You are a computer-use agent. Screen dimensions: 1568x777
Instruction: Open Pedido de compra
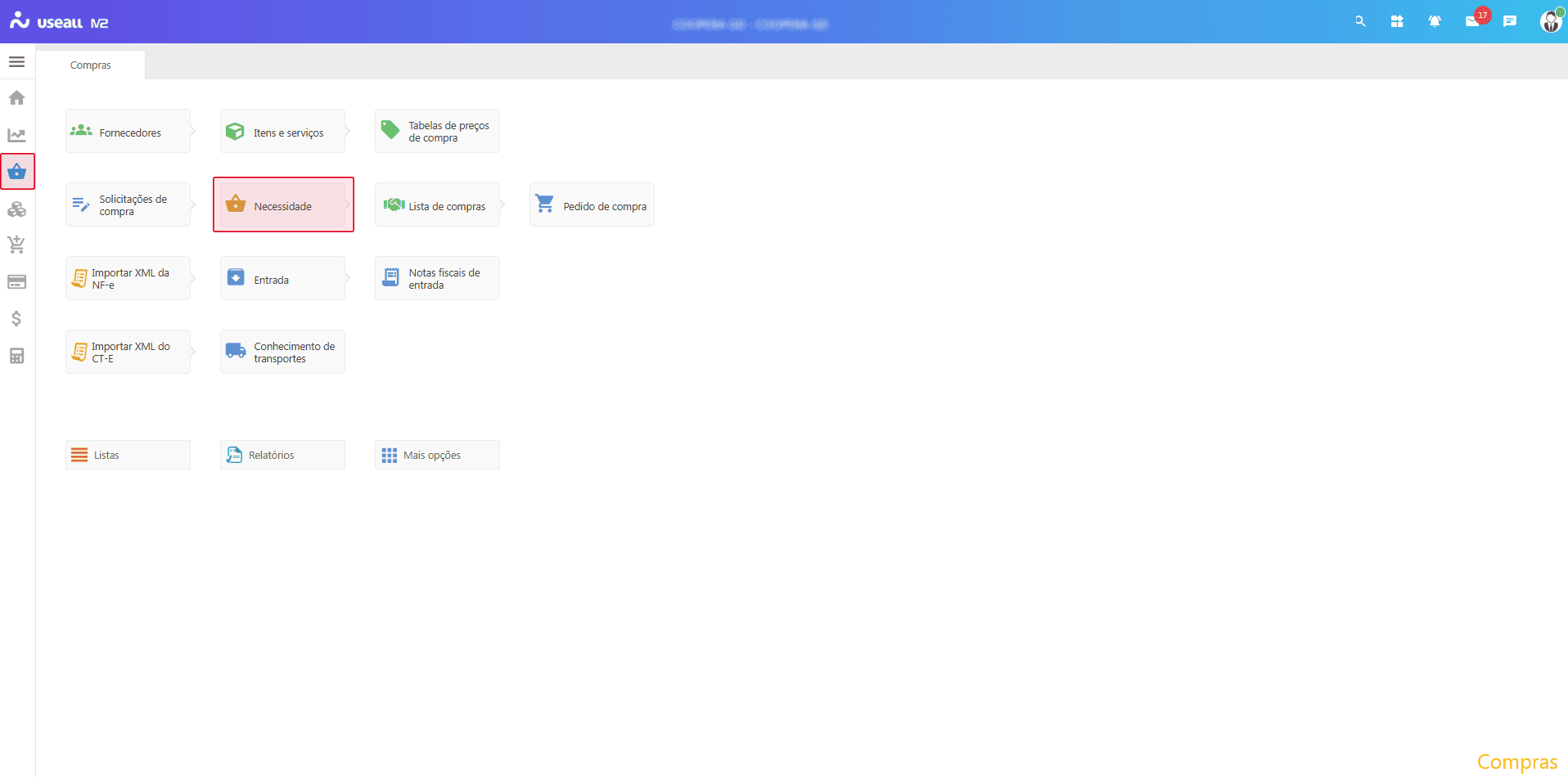pyautogui.click(x=592, y=205)
